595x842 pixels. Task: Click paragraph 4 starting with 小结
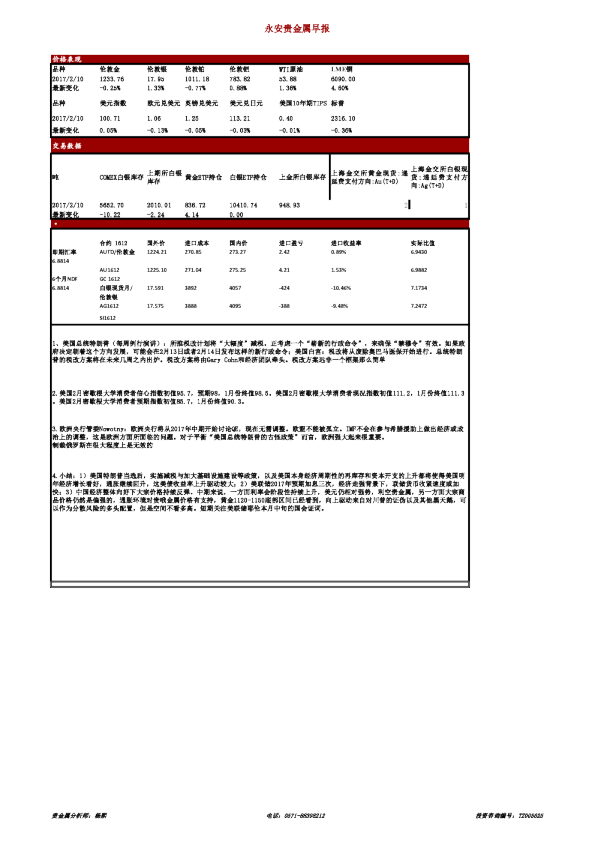coord(259,492)
